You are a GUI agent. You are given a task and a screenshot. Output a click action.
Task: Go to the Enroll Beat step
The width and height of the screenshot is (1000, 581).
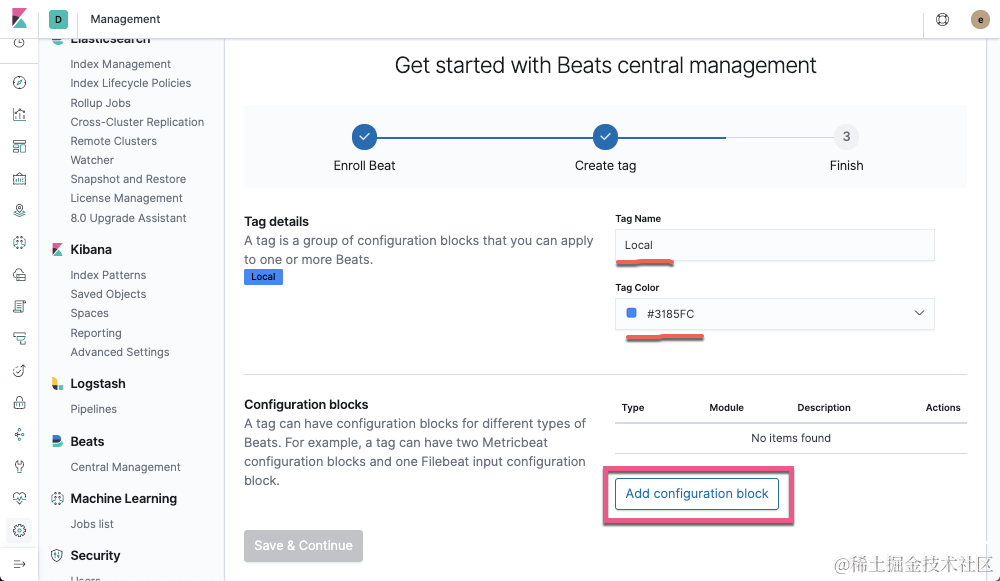pyautogui.click(x=364, y=137)
